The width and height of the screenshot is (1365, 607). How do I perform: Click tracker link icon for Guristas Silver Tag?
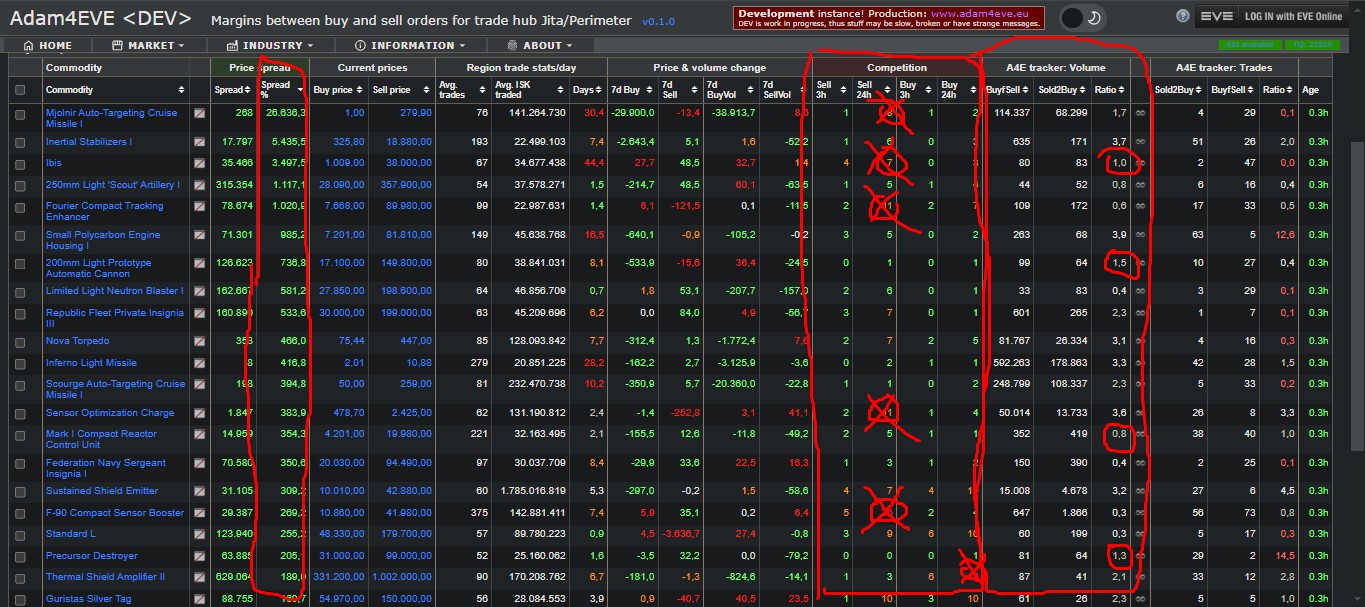pyautogui.click(x=1140, y=599)
